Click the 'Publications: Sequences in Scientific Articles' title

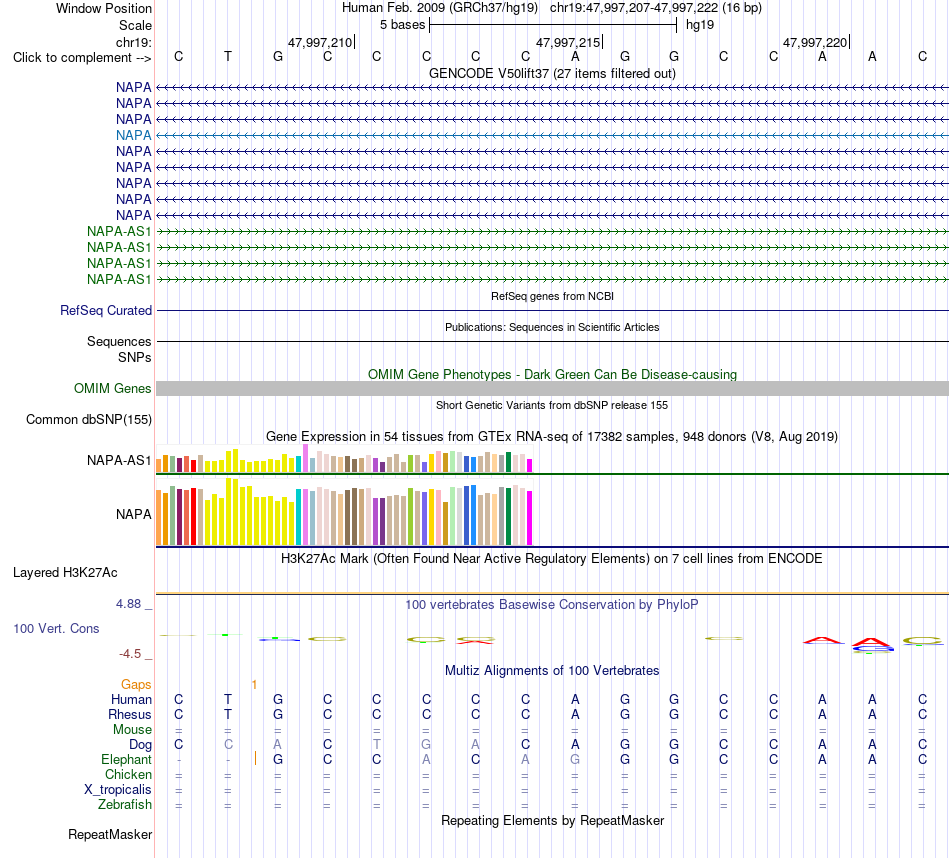pos(552,327)
